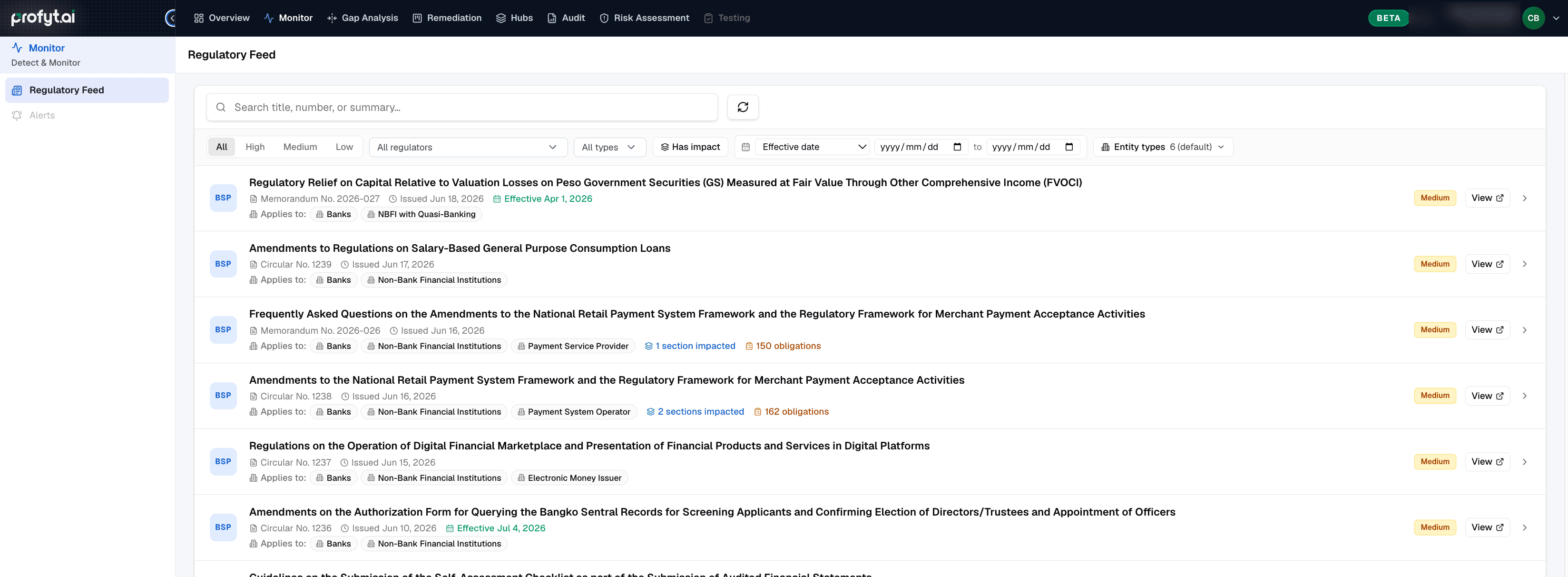Open the 150 obligations link
Viewport: 1568px width, 577px height.
783,346
